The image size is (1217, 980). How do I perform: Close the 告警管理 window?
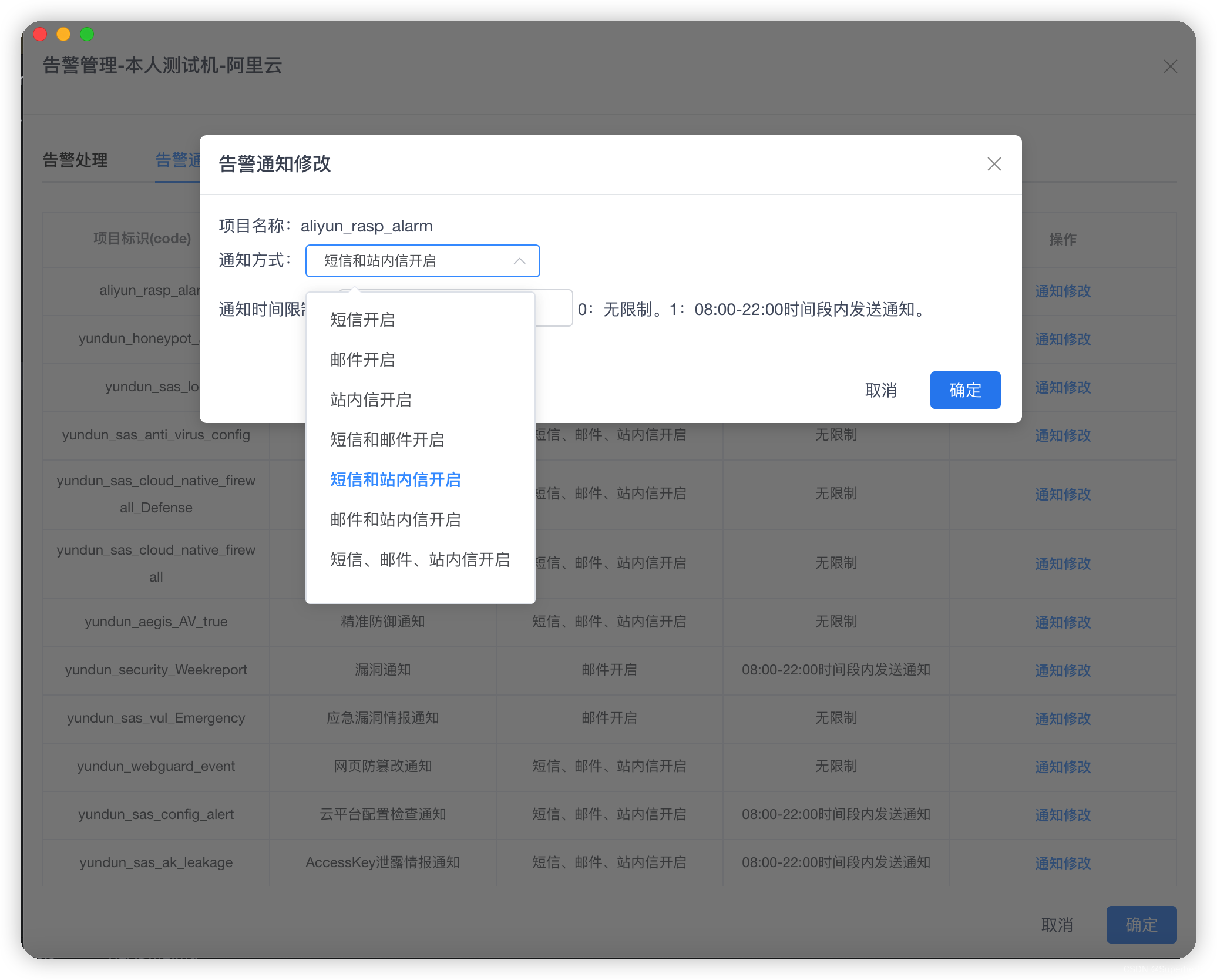(x=1170, y=66)
